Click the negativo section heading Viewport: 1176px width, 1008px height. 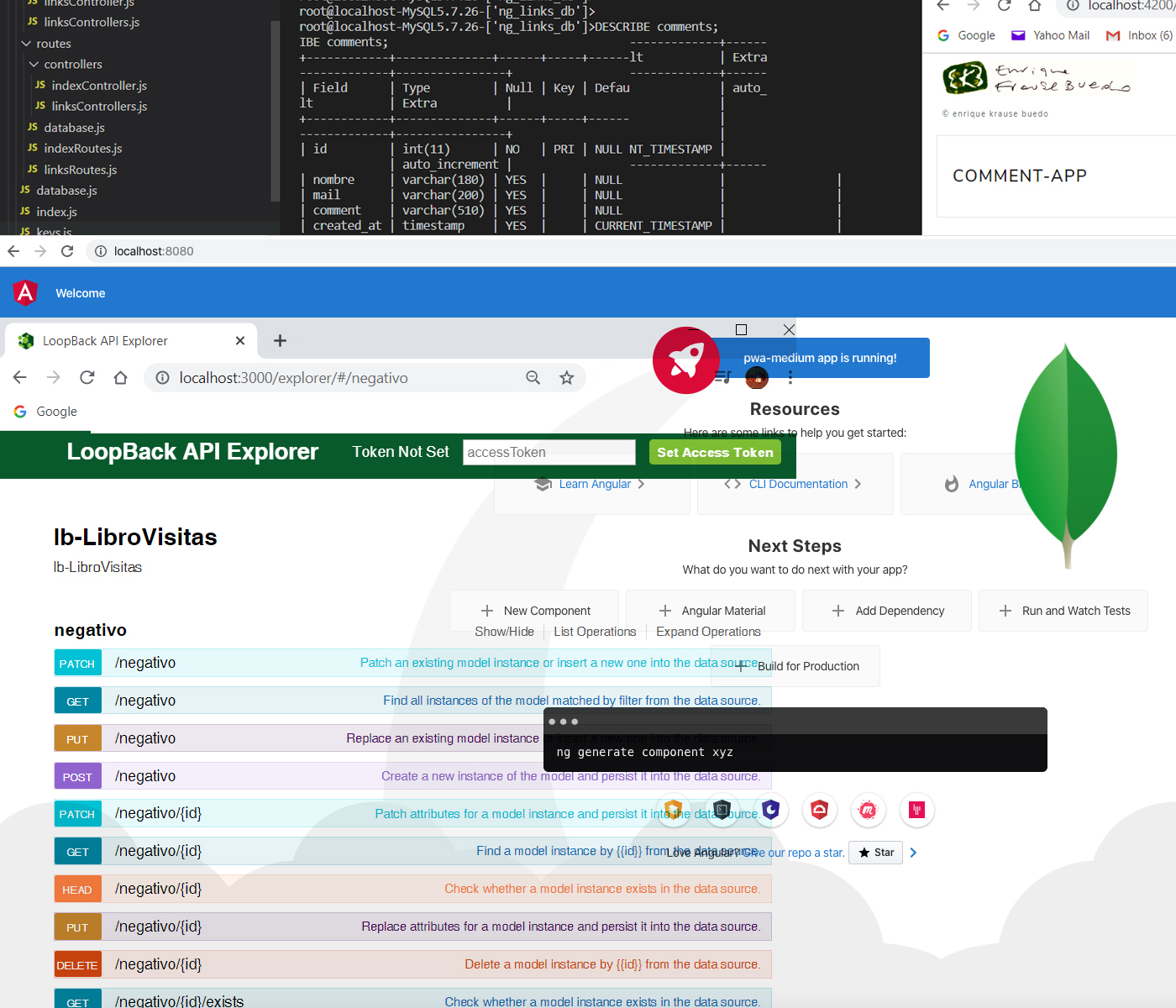[x=91, y=630]
